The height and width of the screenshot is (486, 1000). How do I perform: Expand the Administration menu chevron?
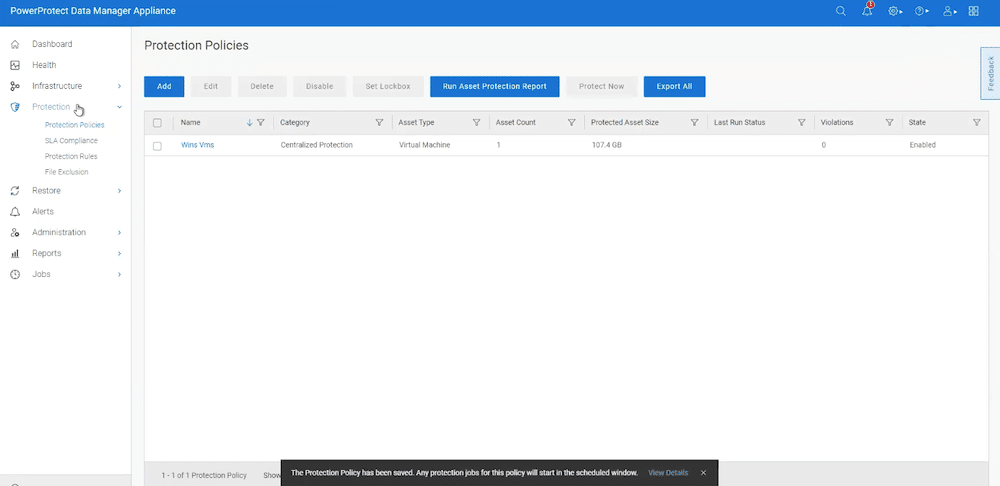[x=119, y=233]
